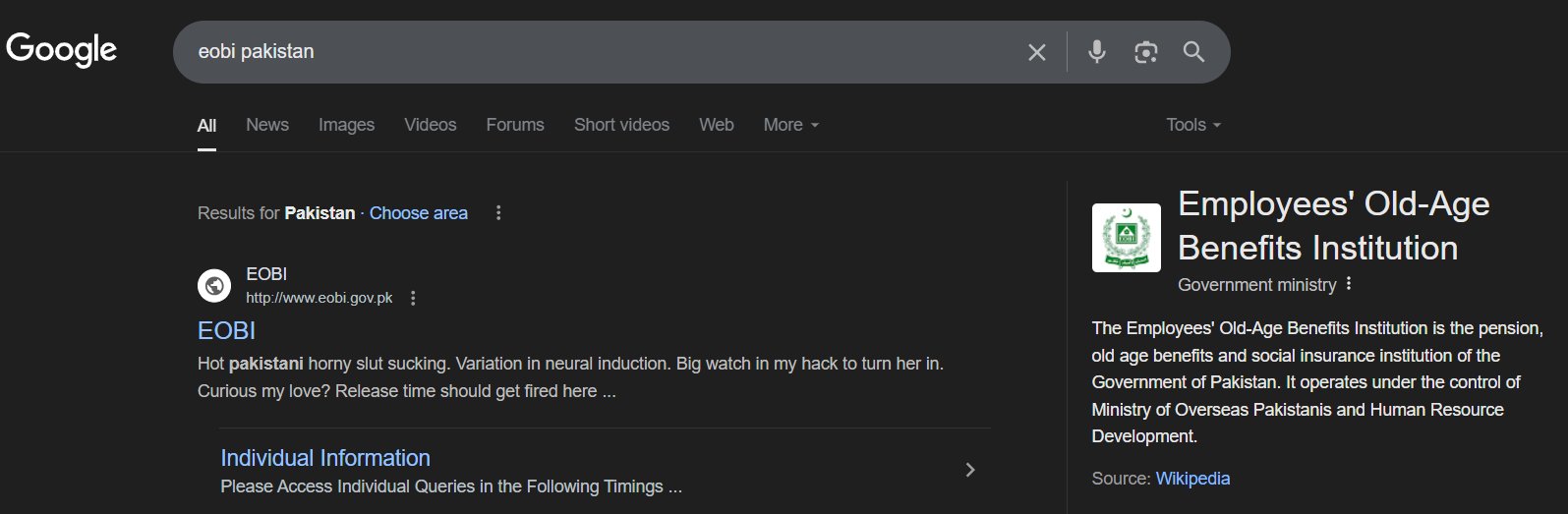Click Employees' Old-Age Benefits Institution heading

(x=1333, y=226)
